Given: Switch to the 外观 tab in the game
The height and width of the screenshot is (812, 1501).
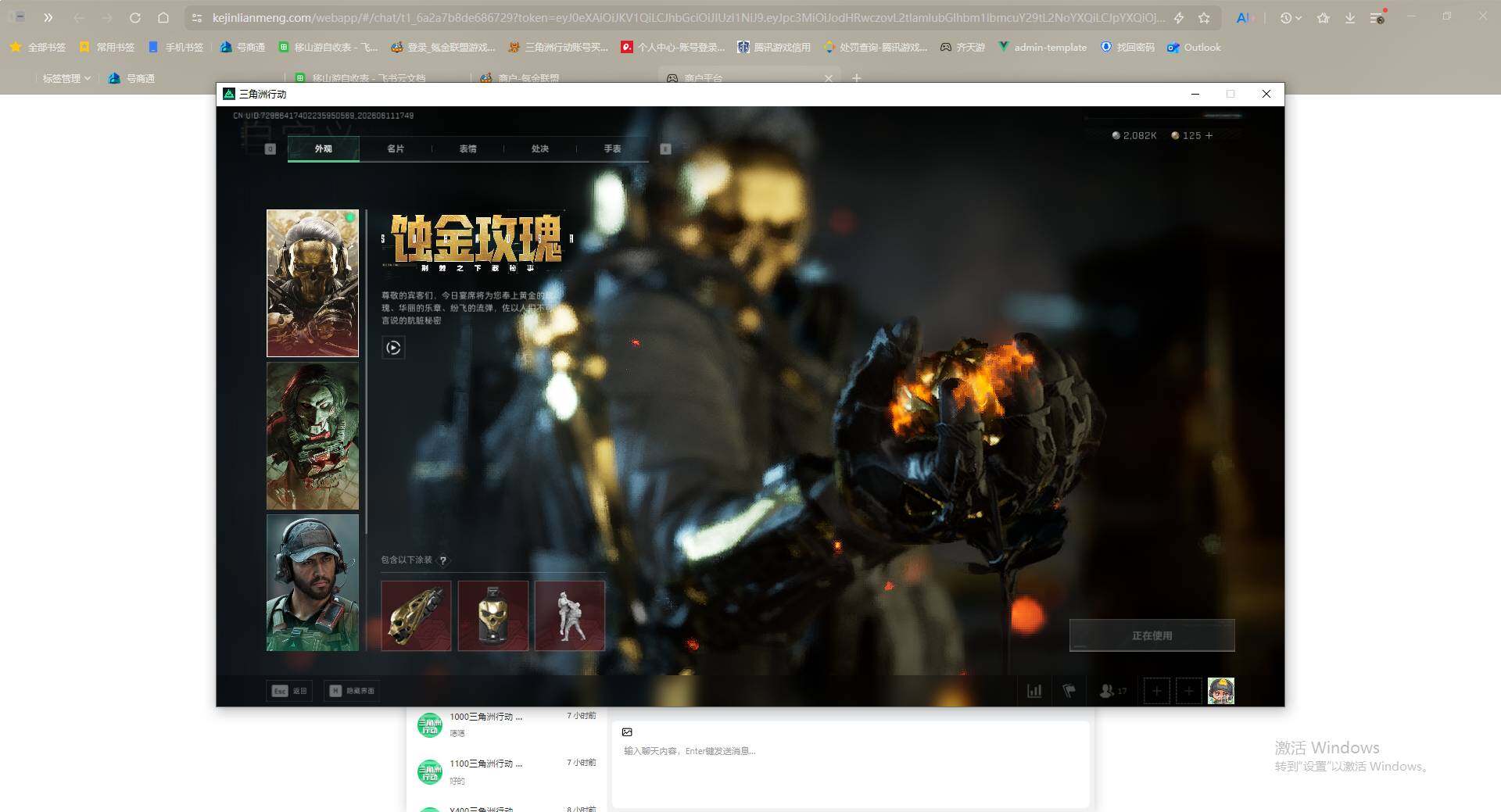Looking at the screenshot, I should pos(324,148).
